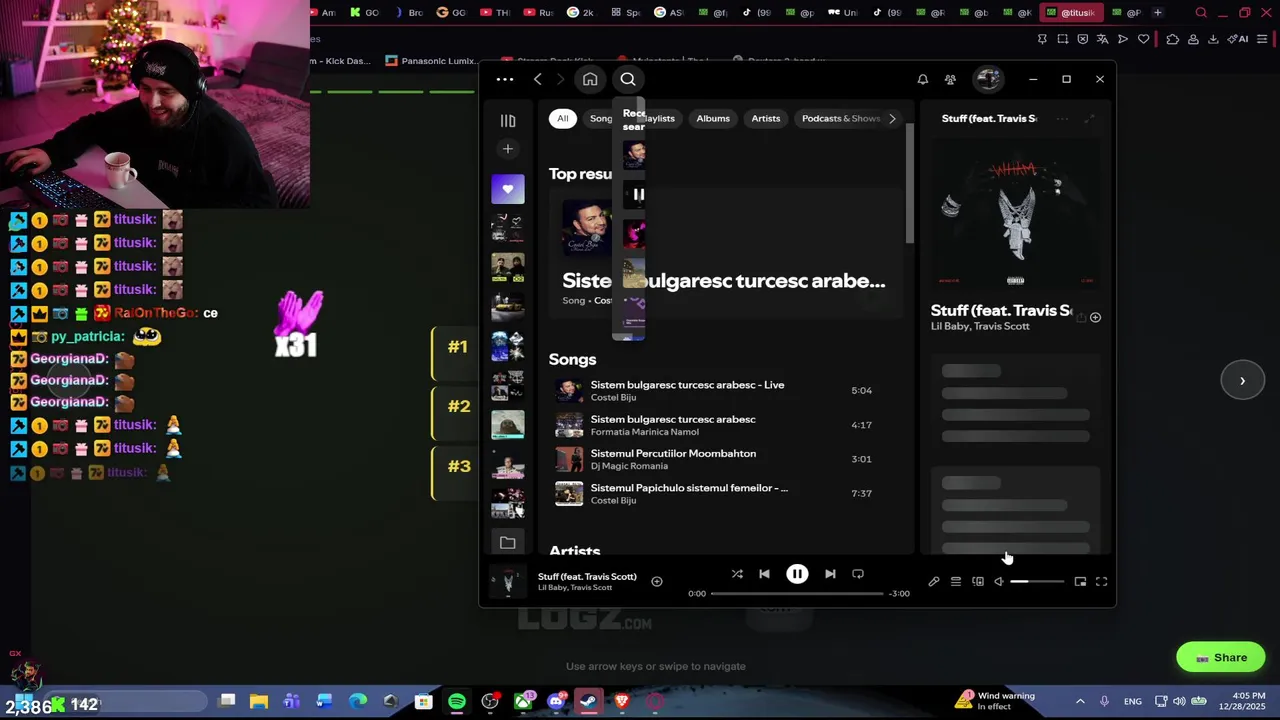Open the small album art in player bar
This screenshot has width=1280, height=720.
click(x=508, y=581)
